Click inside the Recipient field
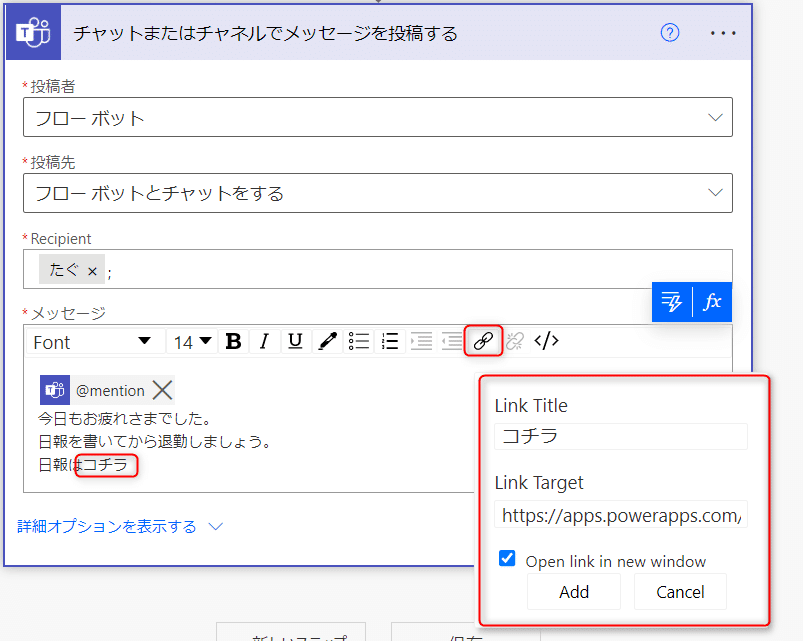Image resolution: width=803 pixels, height=641 pixels. 378,269
